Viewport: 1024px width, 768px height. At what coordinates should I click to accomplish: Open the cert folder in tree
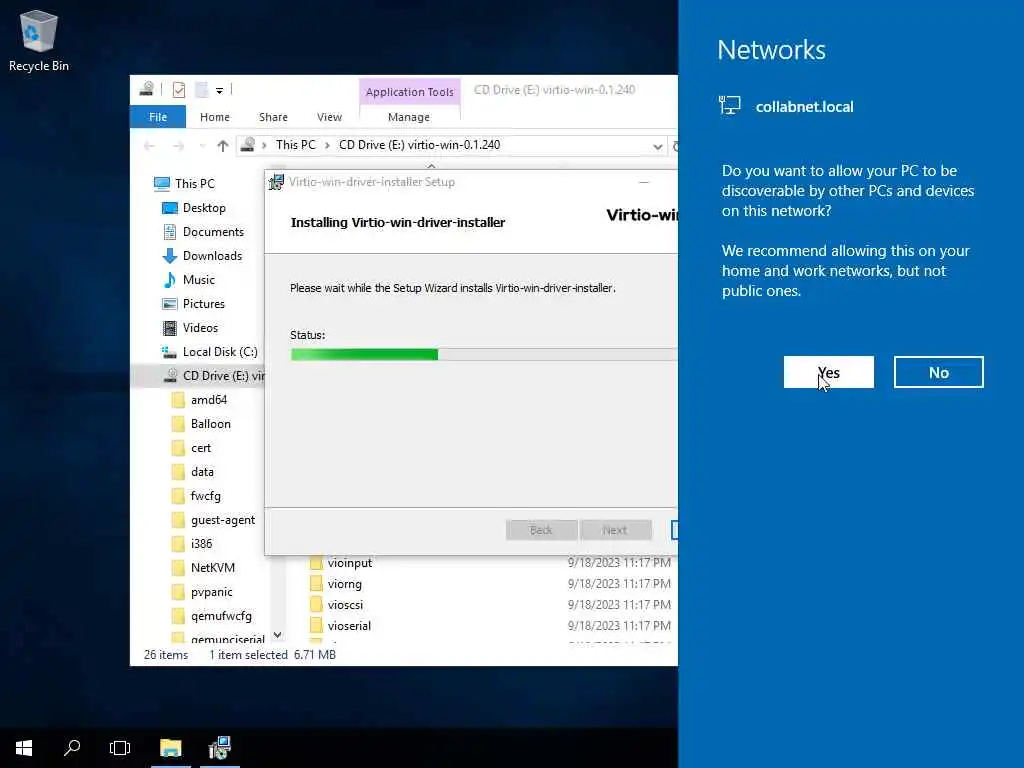point(200,448)
